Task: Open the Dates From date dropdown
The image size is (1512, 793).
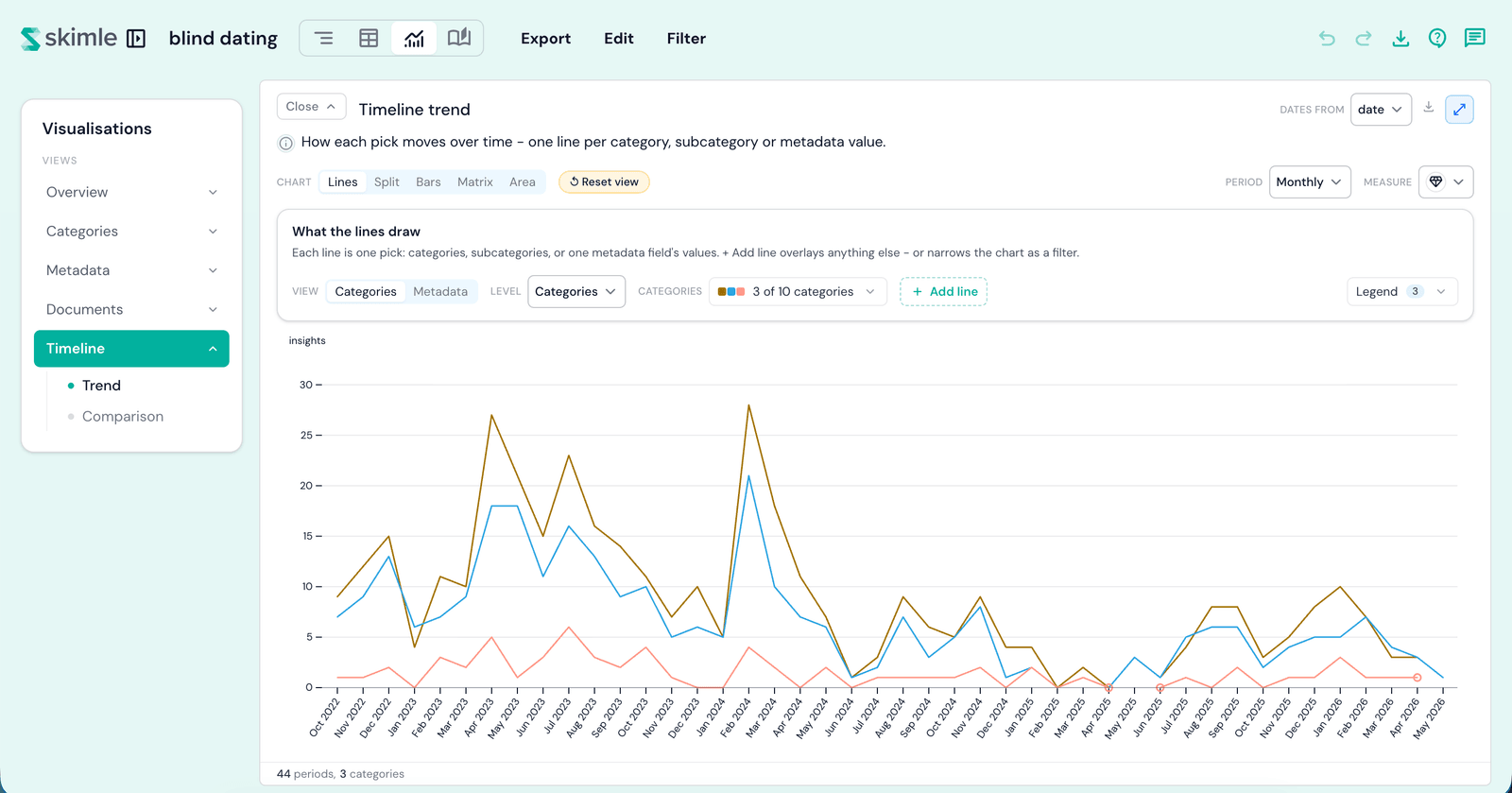Action: point(1381,110)
